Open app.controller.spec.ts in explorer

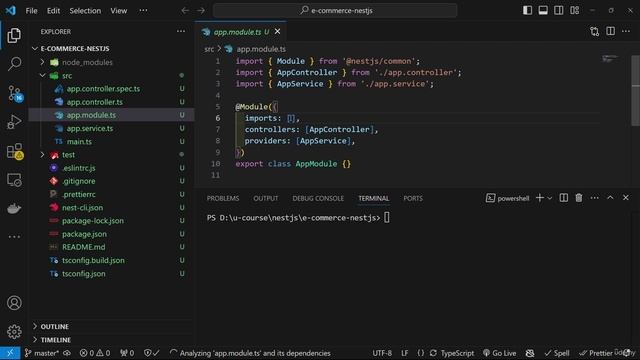tap(103, 89)
